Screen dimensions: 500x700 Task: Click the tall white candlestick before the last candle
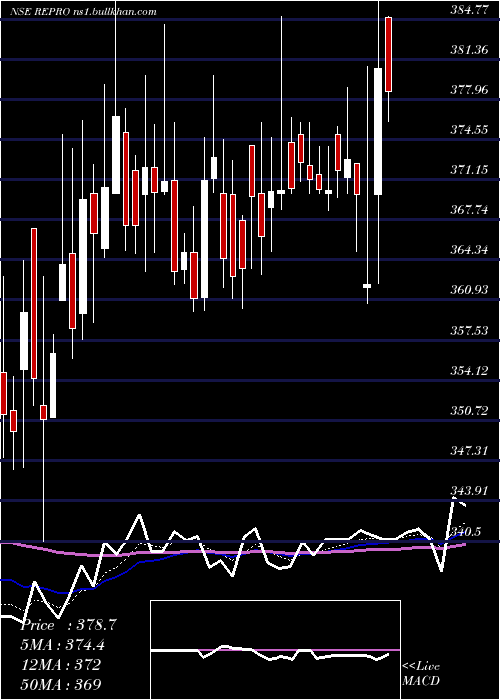[378, 131]
